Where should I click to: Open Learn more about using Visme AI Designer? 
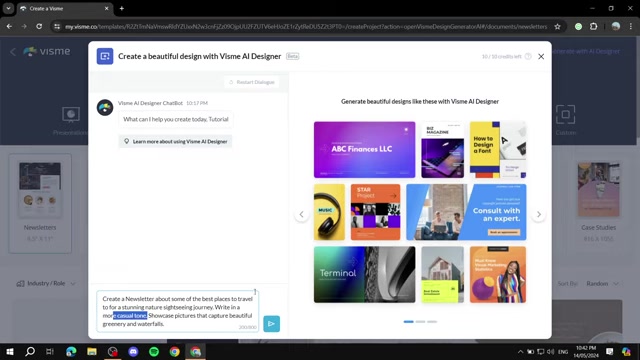pyautogui.click(x=176, y=141)
